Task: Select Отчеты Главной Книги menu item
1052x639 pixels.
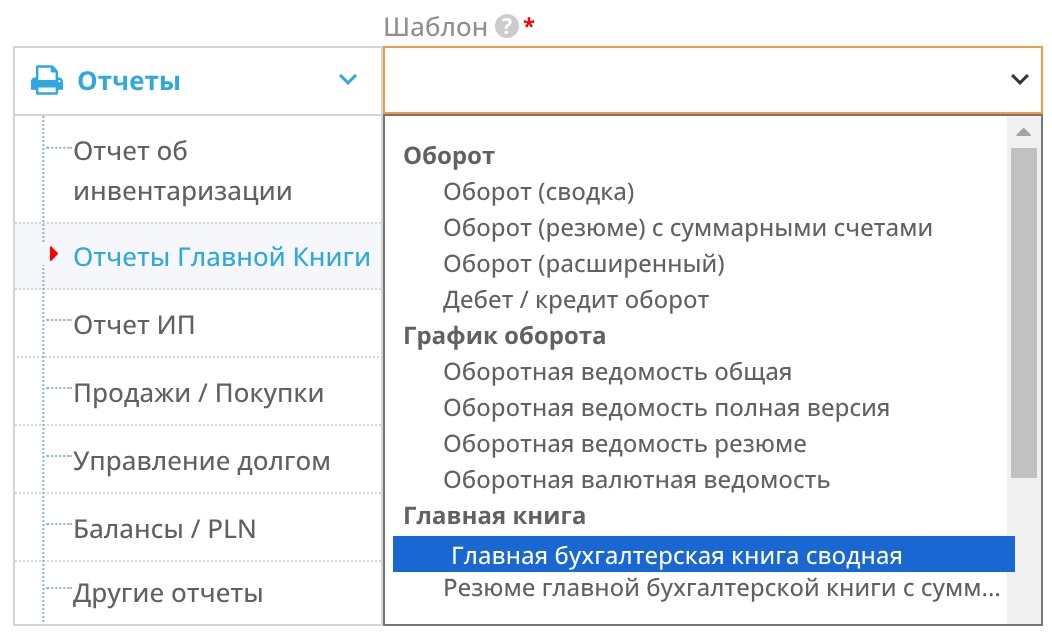Action: (222, 257)
